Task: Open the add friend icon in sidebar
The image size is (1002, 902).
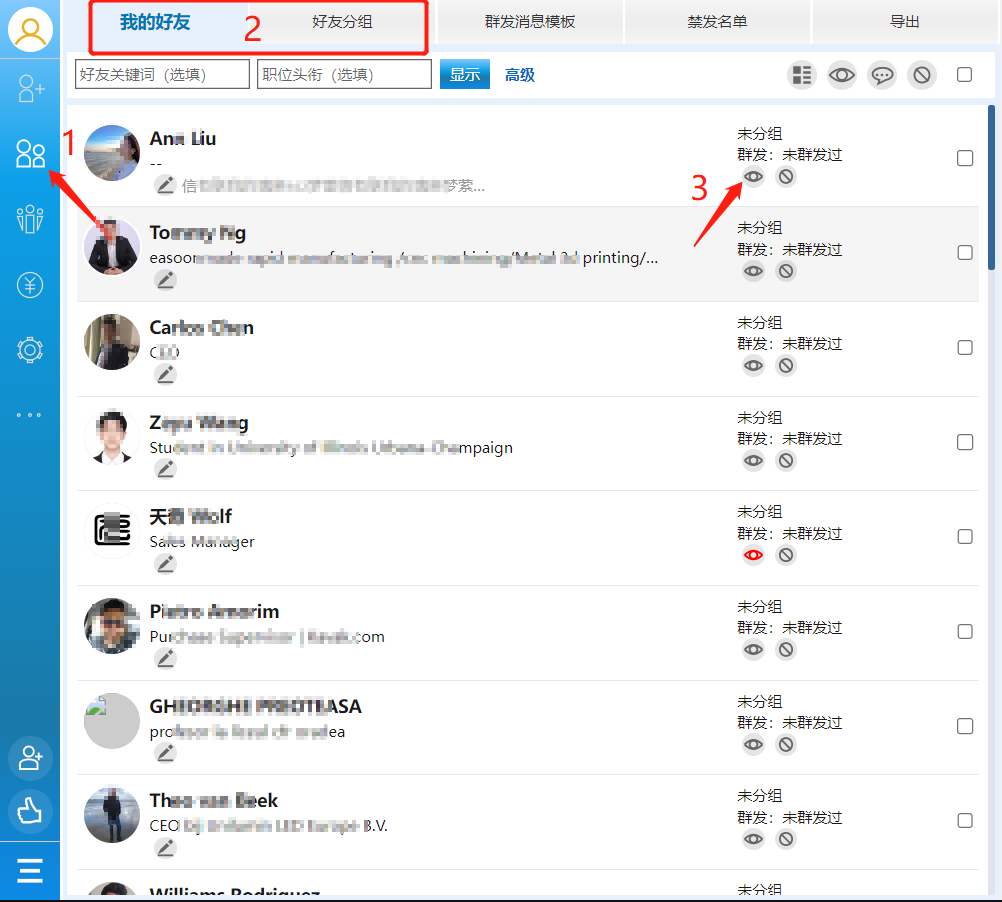Action: coord(30,91)
